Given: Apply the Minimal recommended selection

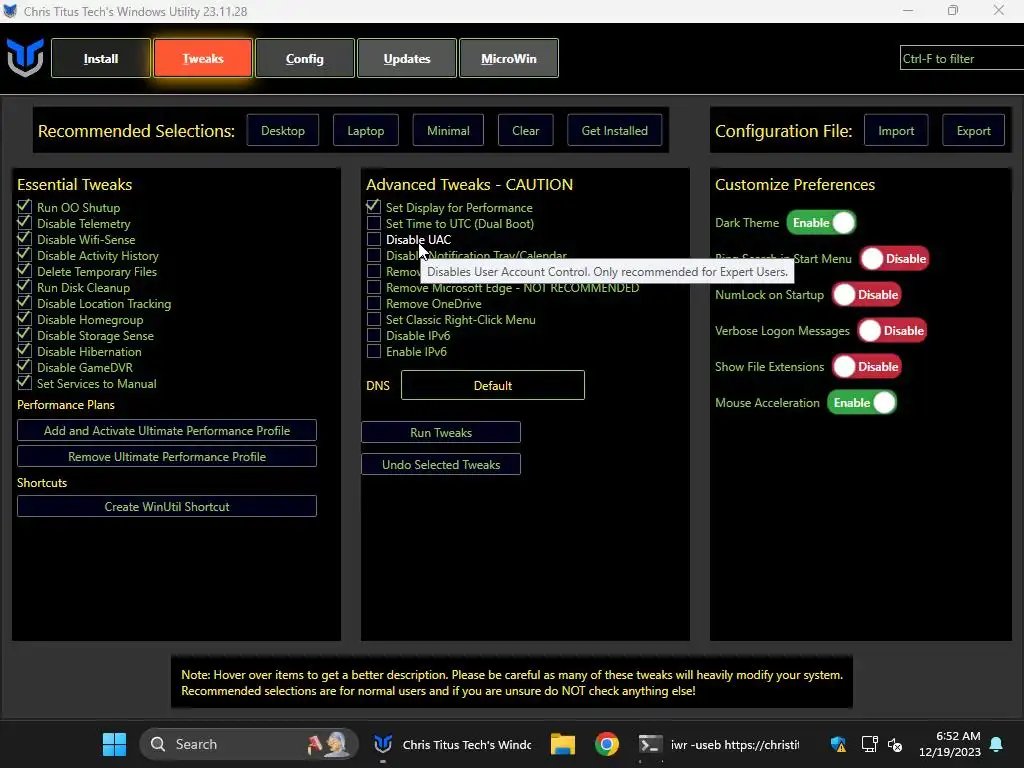Looking at the screenshot, I should (x=448, y=131).
